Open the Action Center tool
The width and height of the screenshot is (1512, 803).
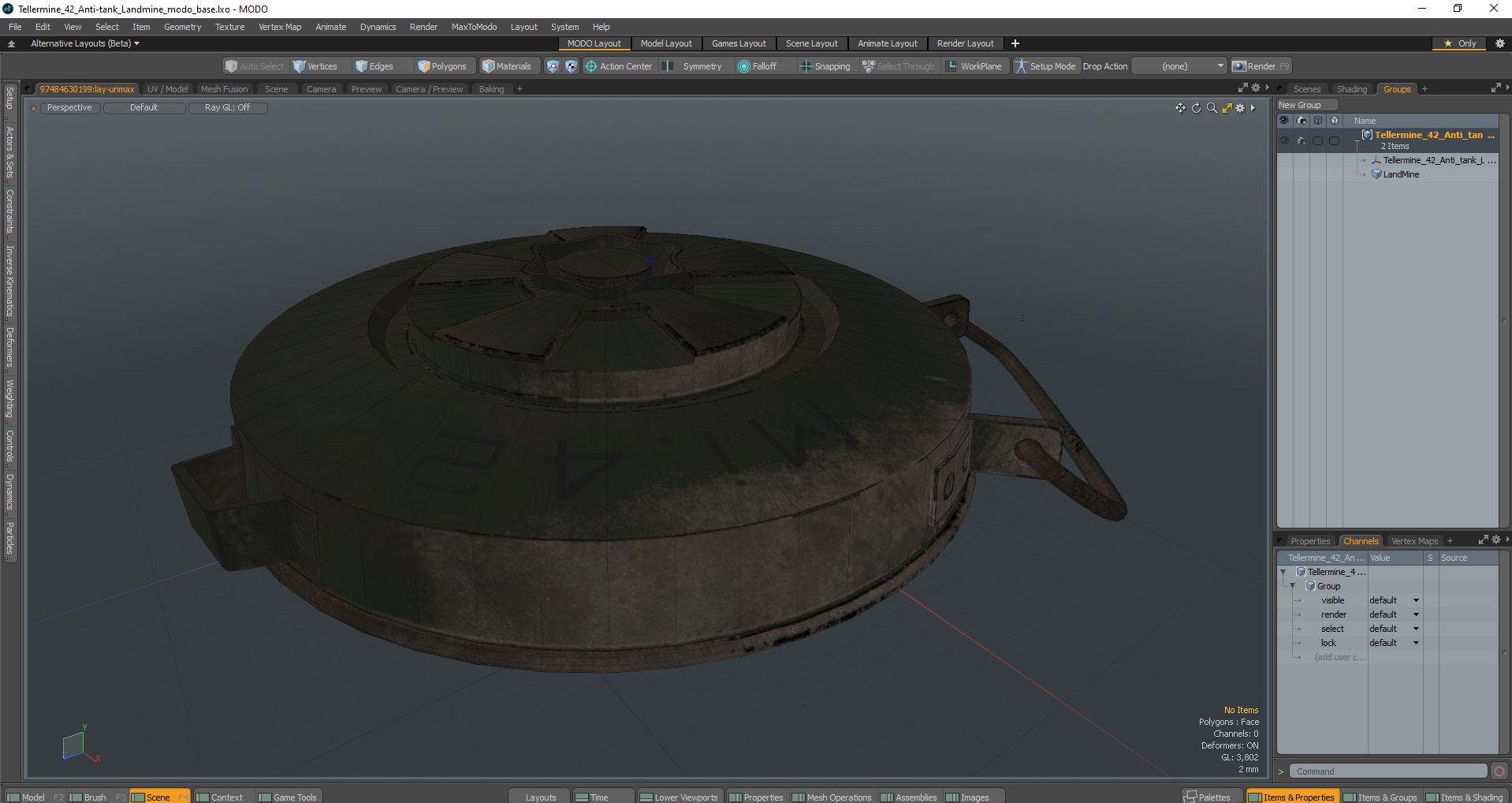(x=619, y=66)
